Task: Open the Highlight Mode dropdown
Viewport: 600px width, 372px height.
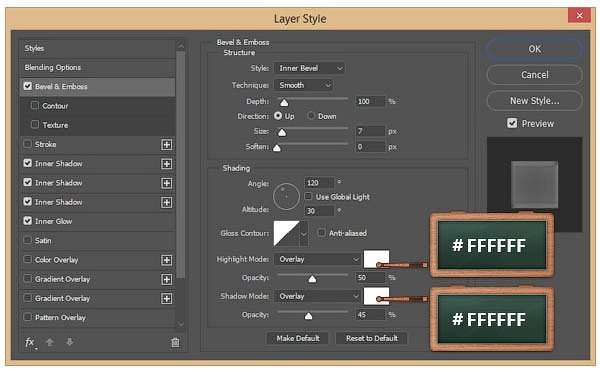Action: 317,259
